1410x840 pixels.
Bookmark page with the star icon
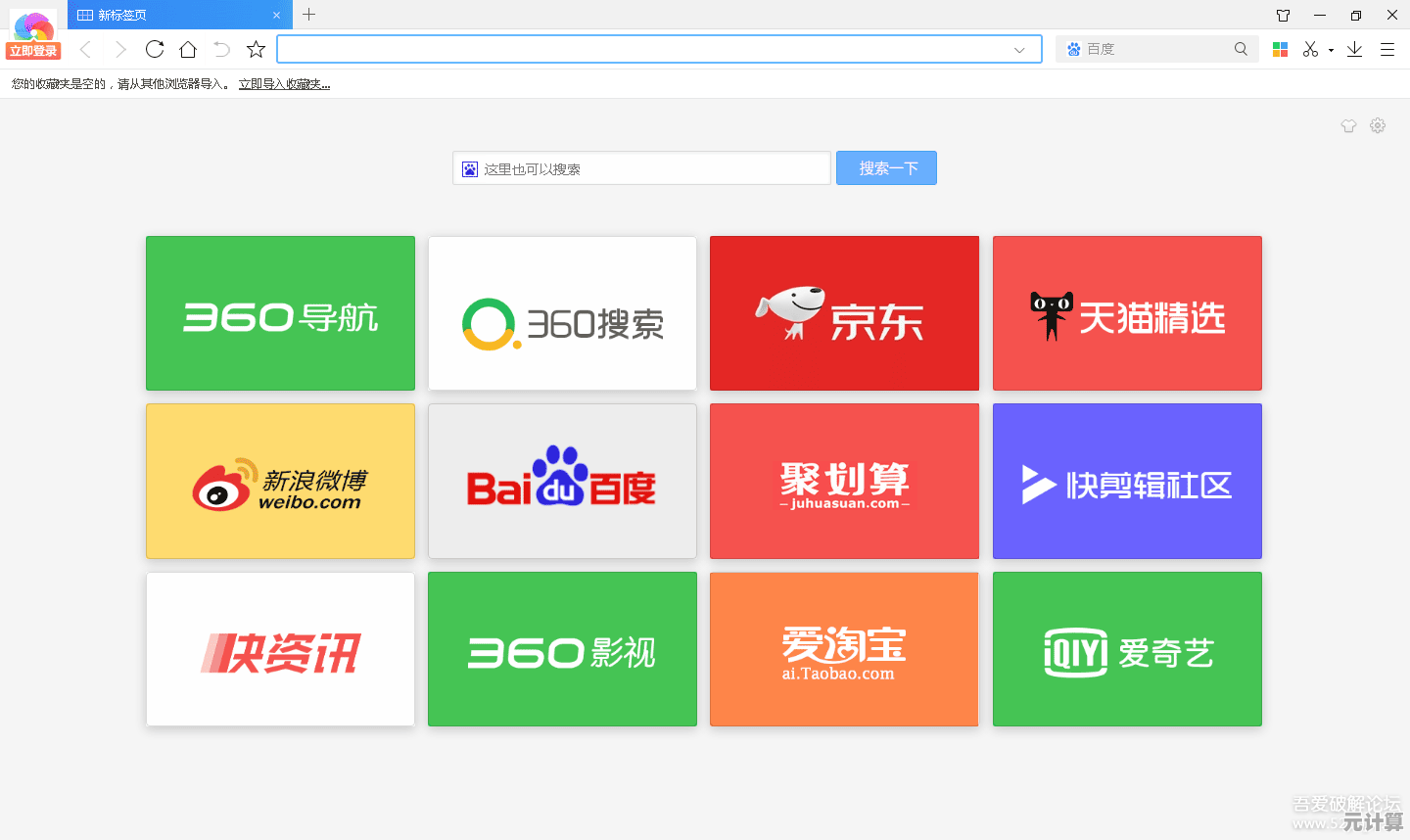pos(257,50)
